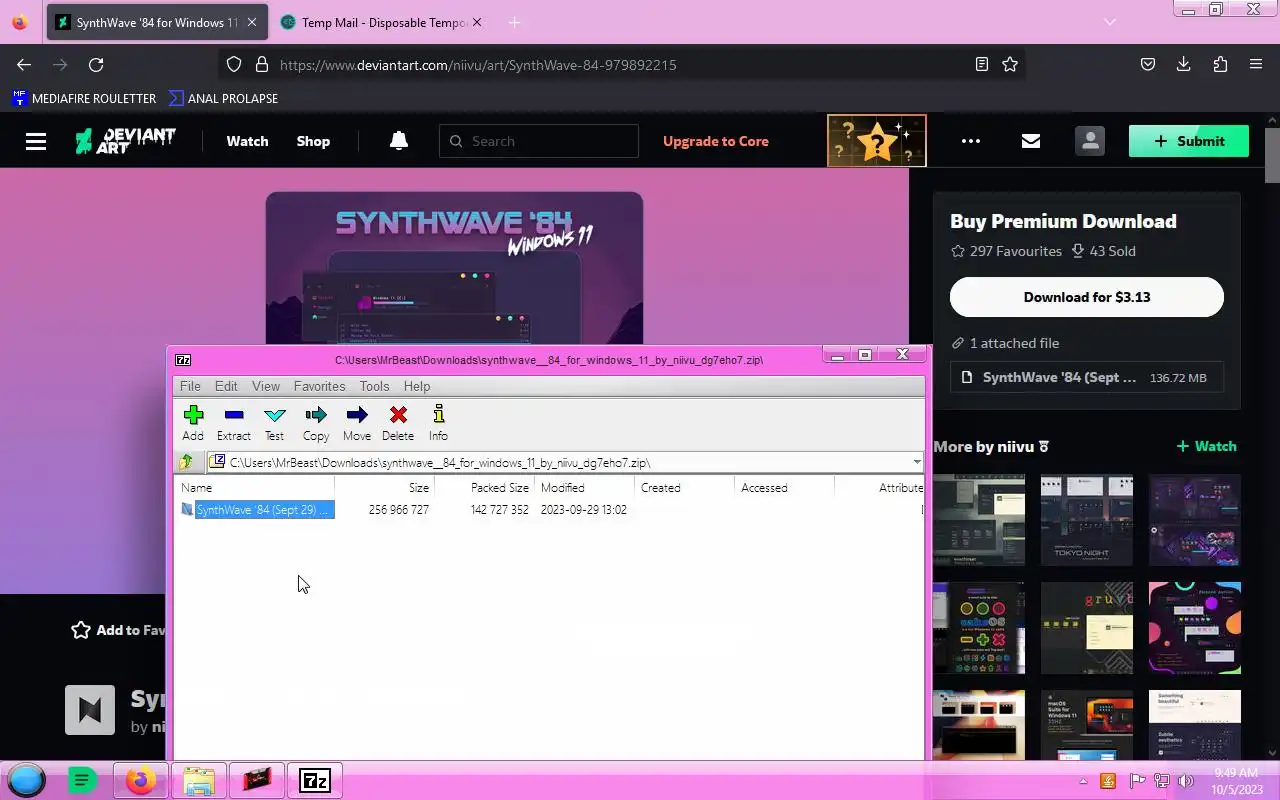1280x800 pixels.
Task: Open the Tools menu in 7-Zip
Action: coord(374,386)
